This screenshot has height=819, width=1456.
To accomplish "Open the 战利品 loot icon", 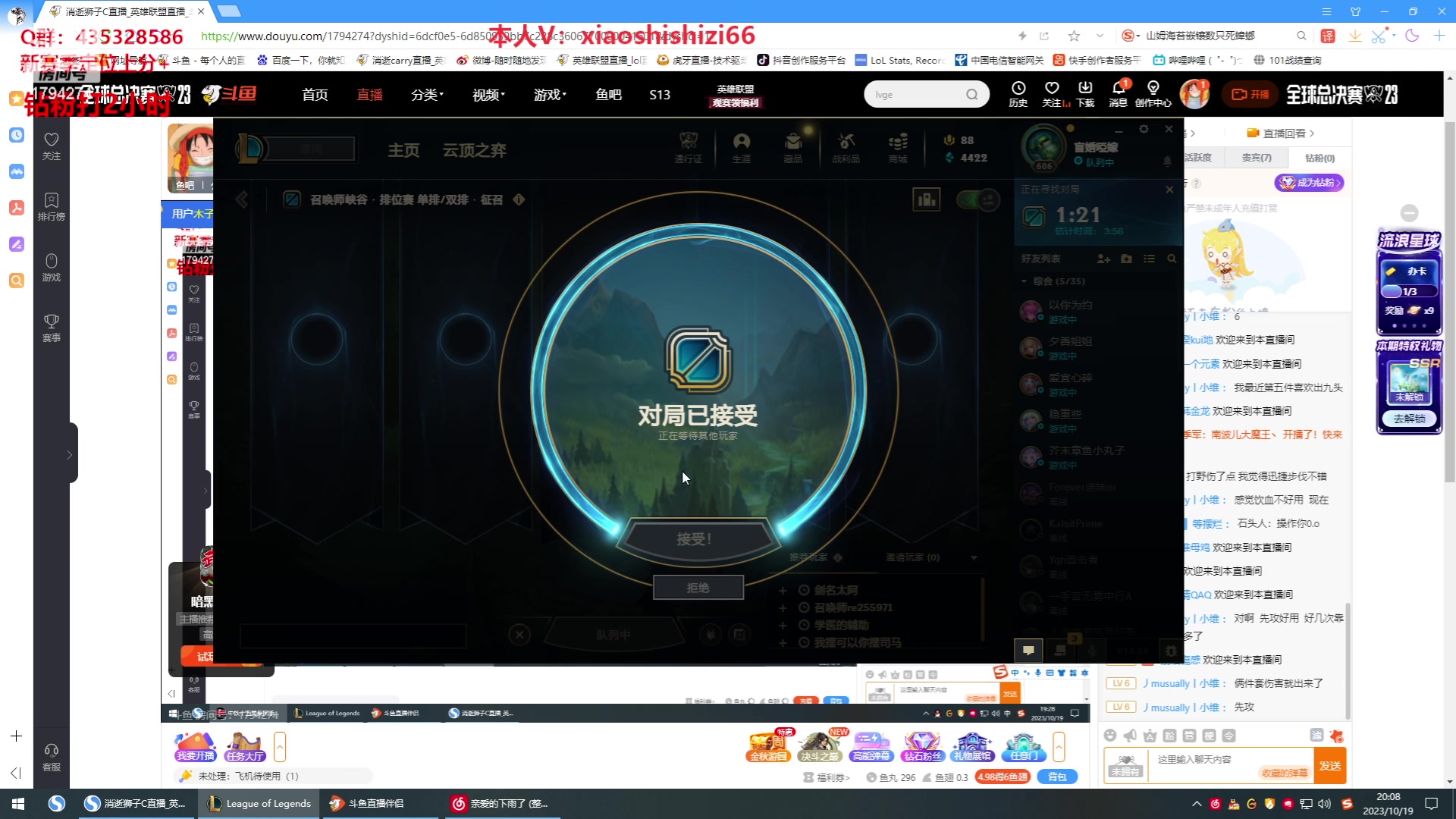I will click(x=846, y=148).
